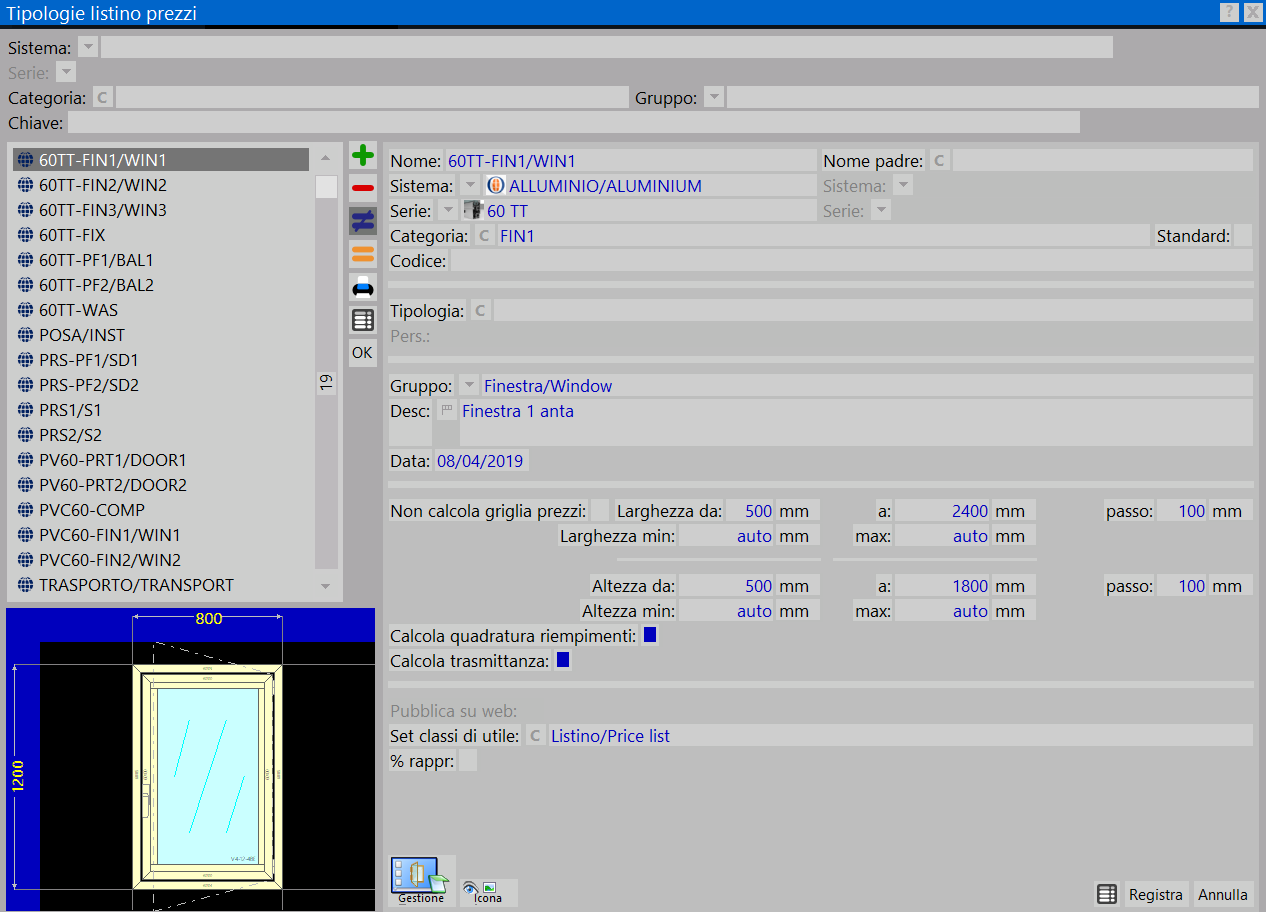This screenshot has height=912, width=1266.
Task: Click globe icon beside PVC60-FIN1/WIN1
Action: coord(26,535)
